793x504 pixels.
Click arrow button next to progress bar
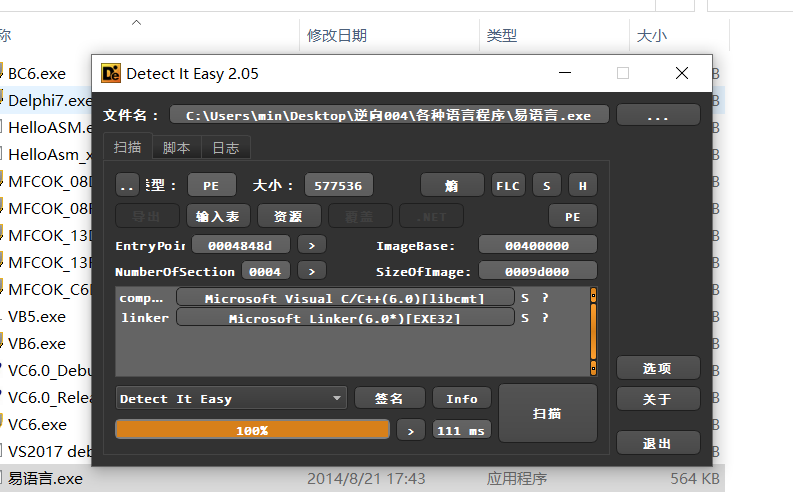pyautogui.click(x=411, y=430)
